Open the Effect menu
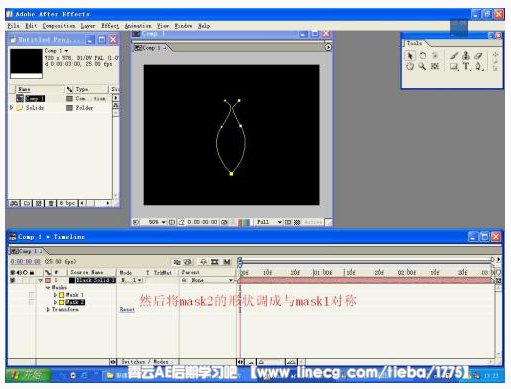Screen dimensions: 511x389 point(110,26)
